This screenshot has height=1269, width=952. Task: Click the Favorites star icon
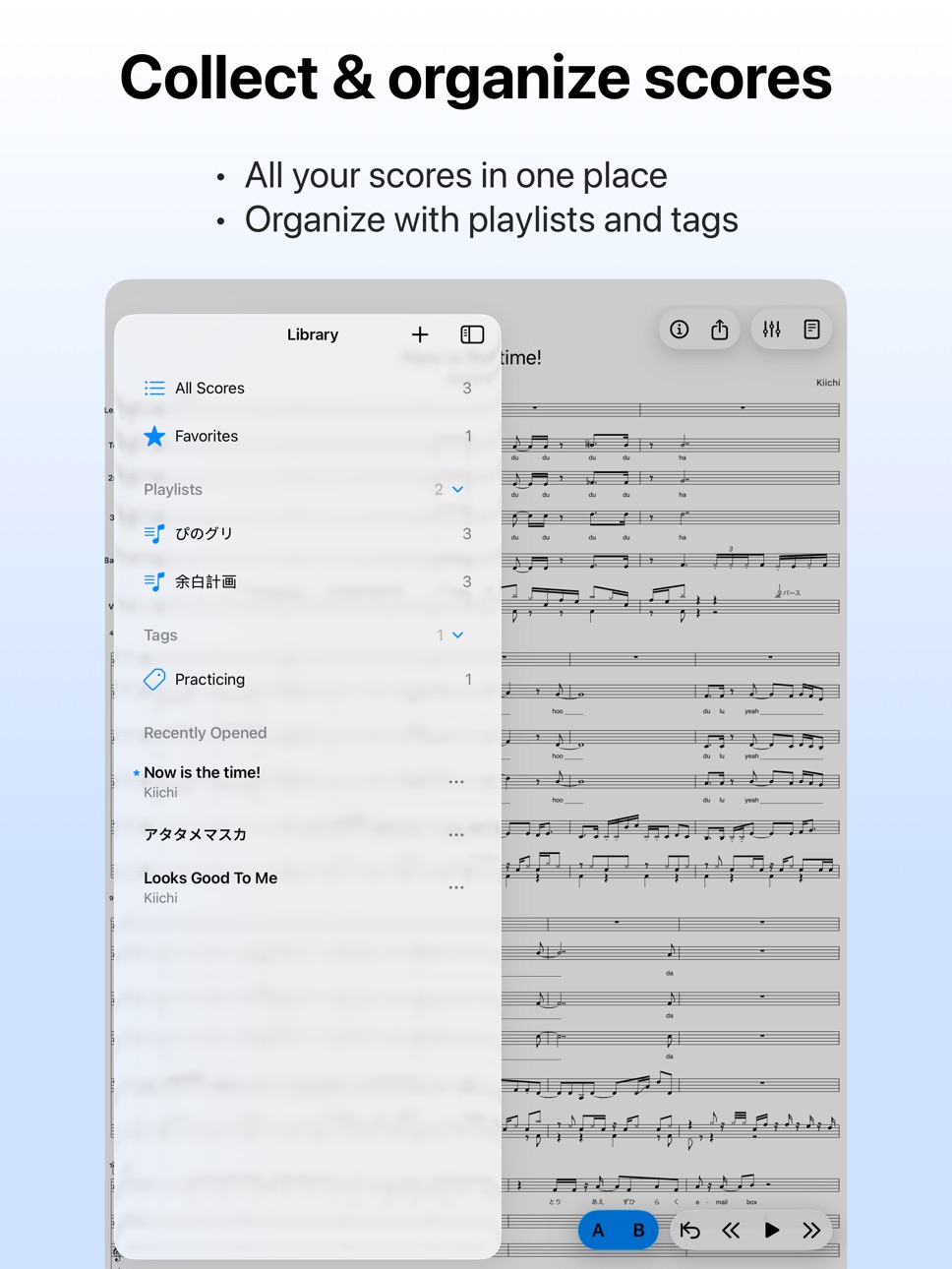[154, 436]
